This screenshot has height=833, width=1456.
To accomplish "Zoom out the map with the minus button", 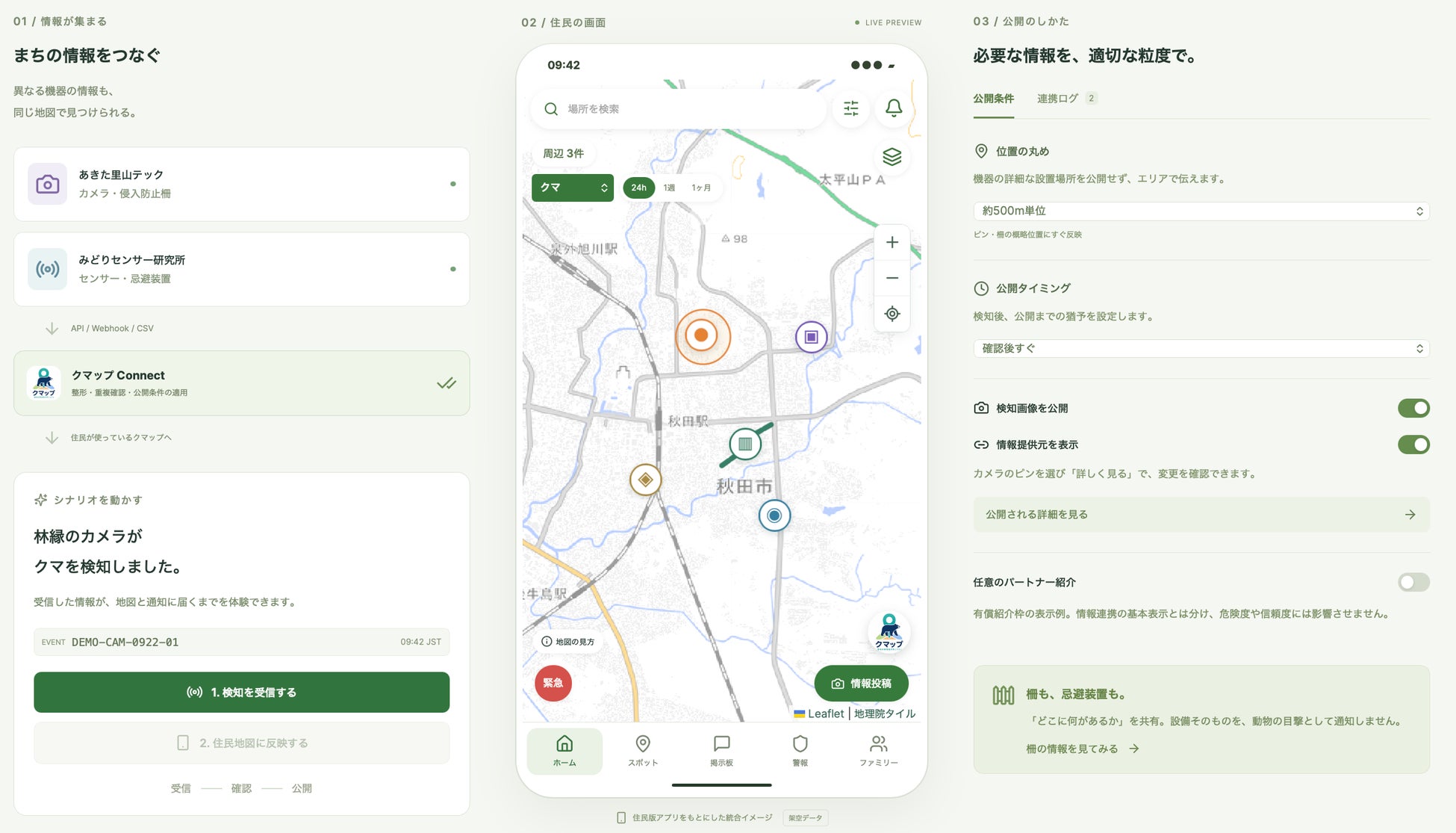I will click(x=892, y=278).
